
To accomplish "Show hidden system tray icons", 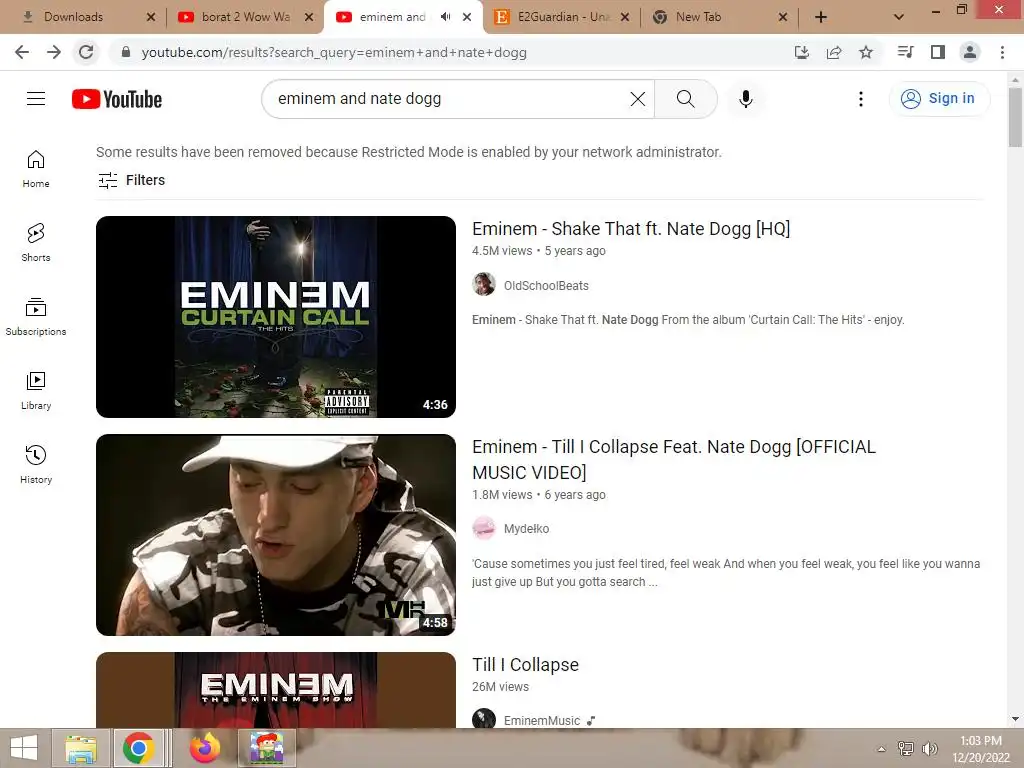I will coord(882,749).
